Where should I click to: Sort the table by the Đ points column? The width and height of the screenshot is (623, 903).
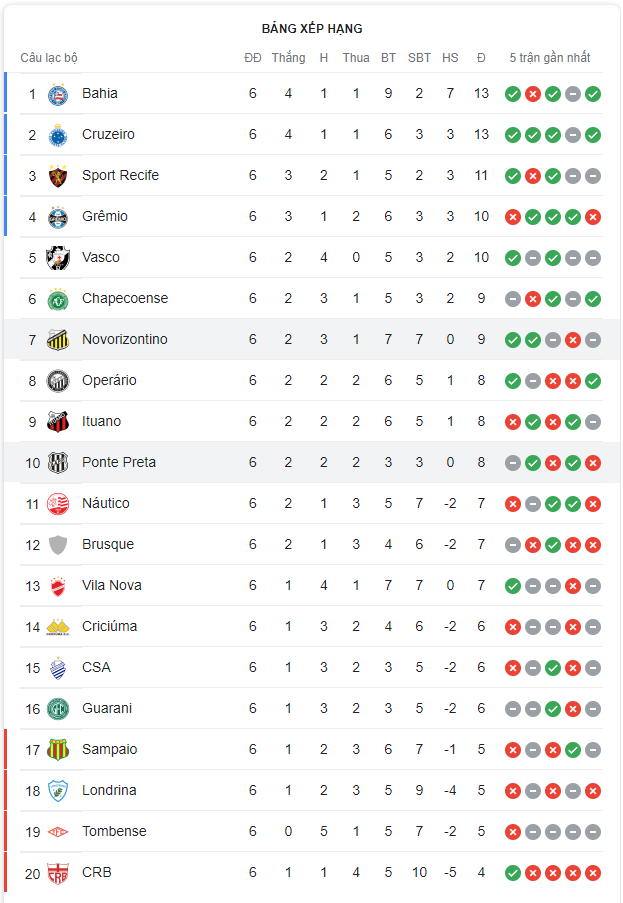click(481, 58)
